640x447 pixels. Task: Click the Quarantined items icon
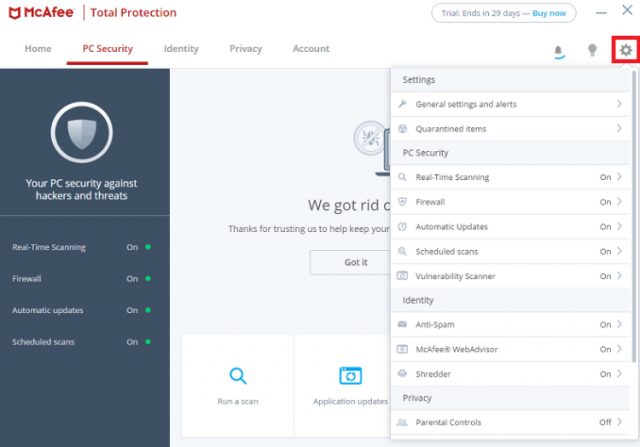click(x=402, y=129)
